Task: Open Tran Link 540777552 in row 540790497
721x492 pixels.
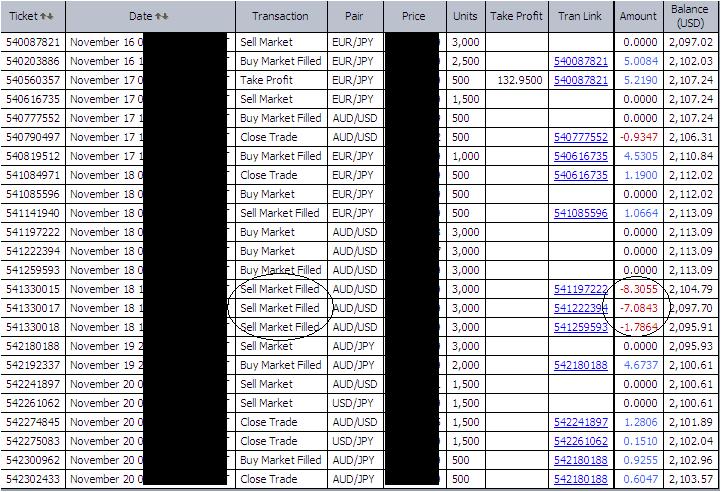Action: [x=581, y=137]
